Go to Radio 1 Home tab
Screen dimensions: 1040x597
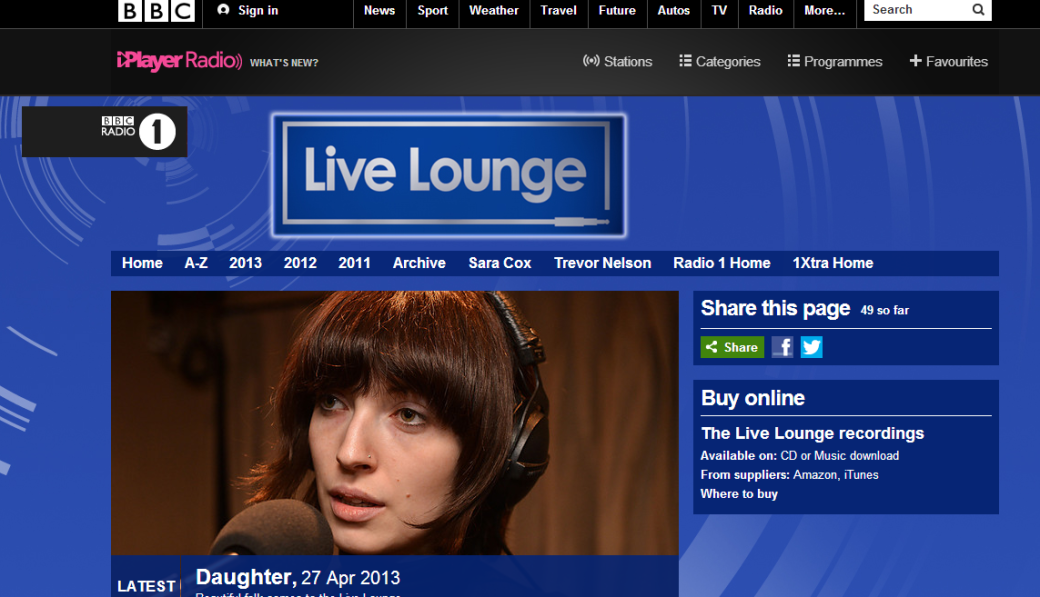pos(722,263)
